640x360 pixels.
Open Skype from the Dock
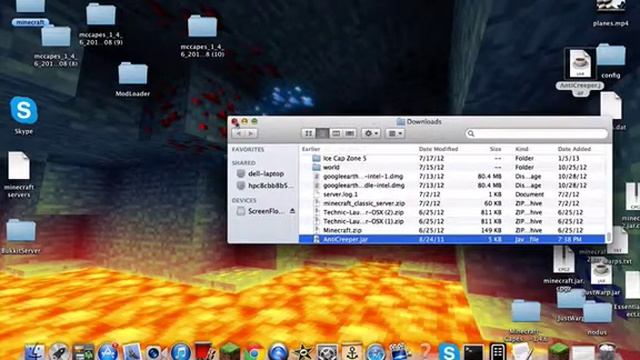point(449,352)
